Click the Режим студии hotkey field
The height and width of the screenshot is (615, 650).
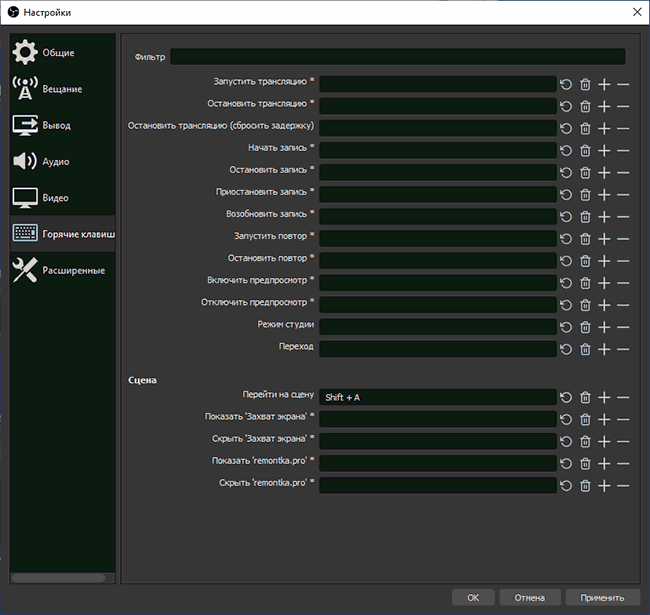[x=438, y=327]
